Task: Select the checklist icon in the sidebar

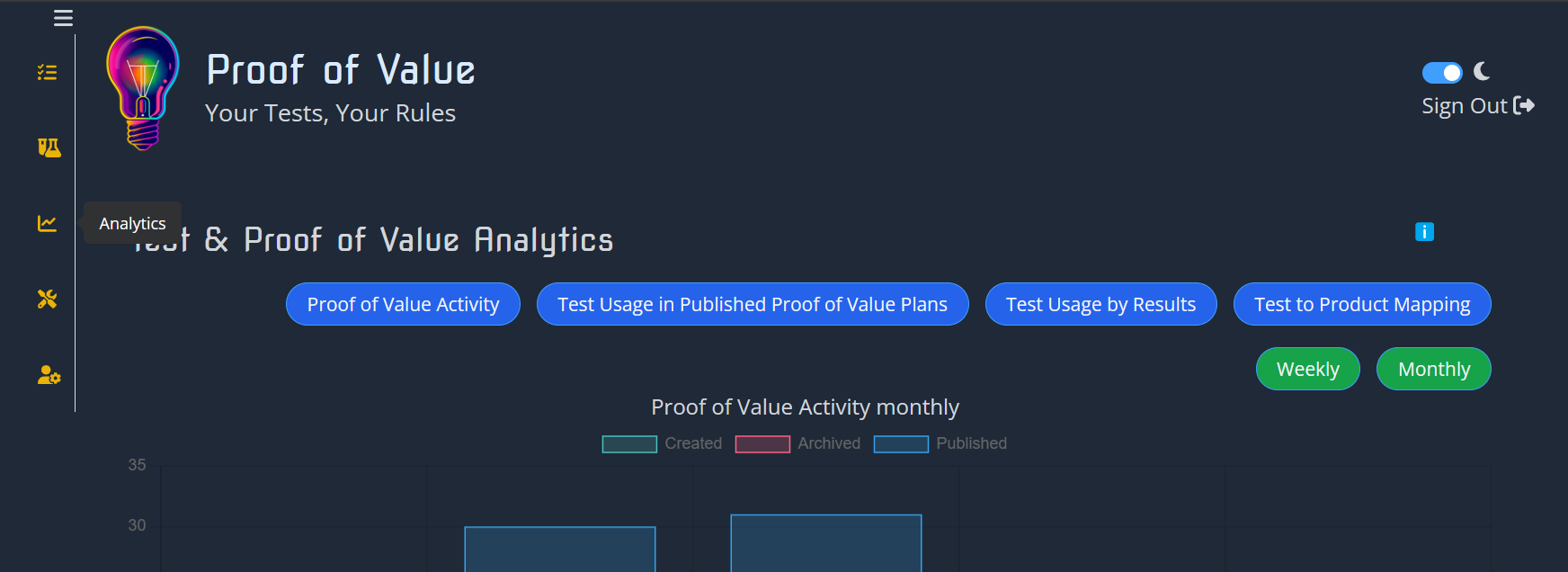Action: point(47,72)
